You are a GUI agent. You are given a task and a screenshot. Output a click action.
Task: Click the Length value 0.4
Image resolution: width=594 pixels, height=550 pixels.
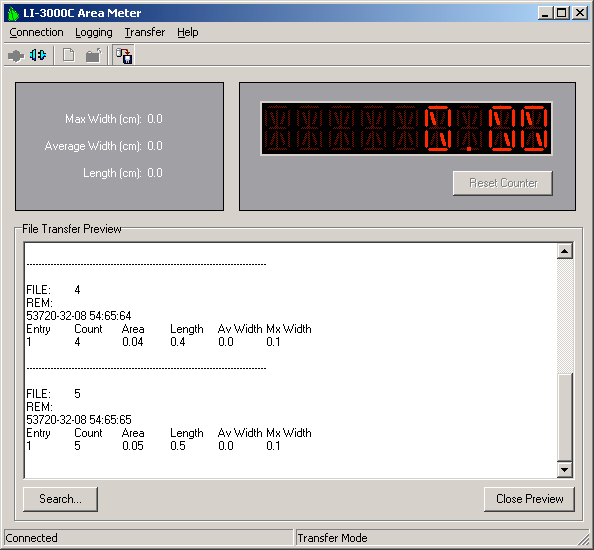[178, 342]
